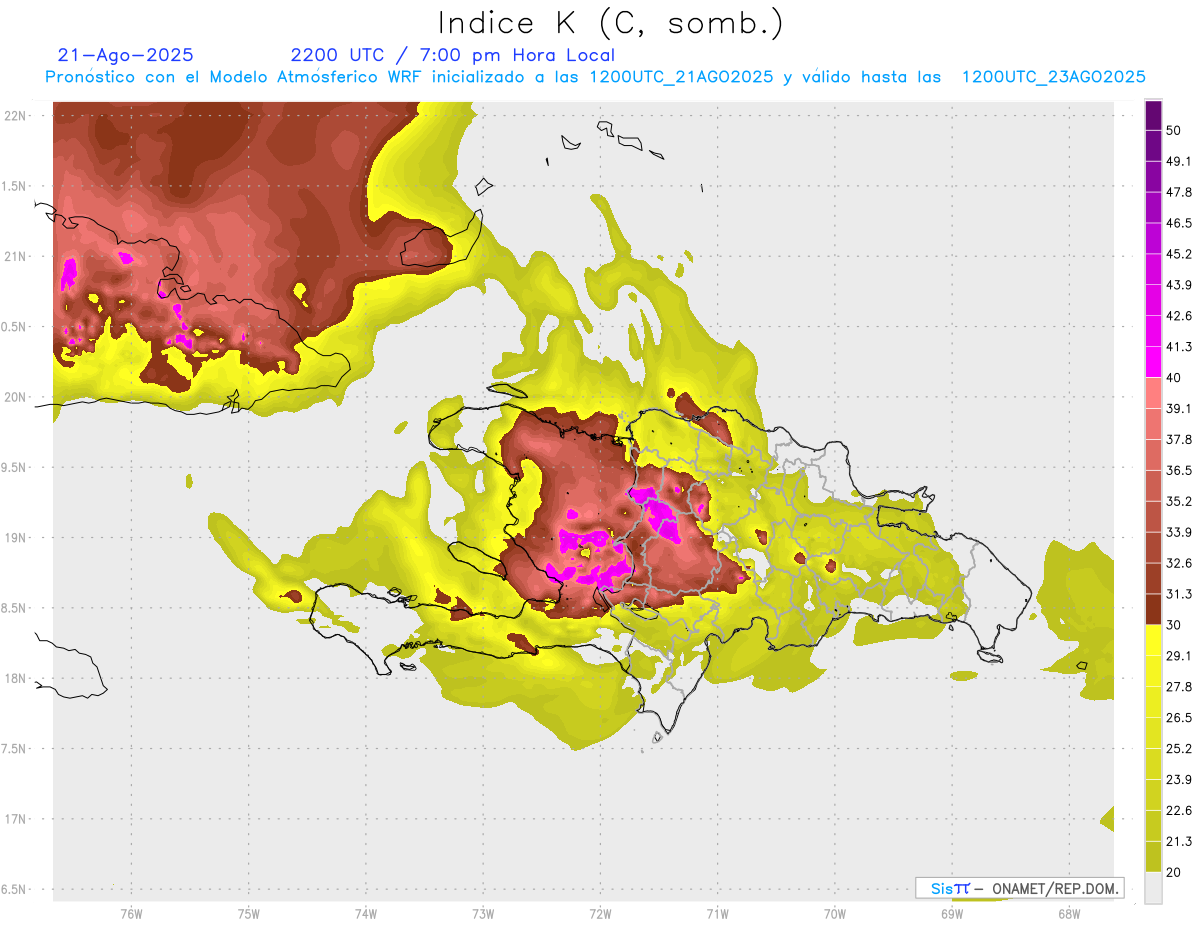Image resolution: width=1200 pixels, height=927 pixels.
Task: Click the "20" color scale value
Action: (x=1175, y=872)
